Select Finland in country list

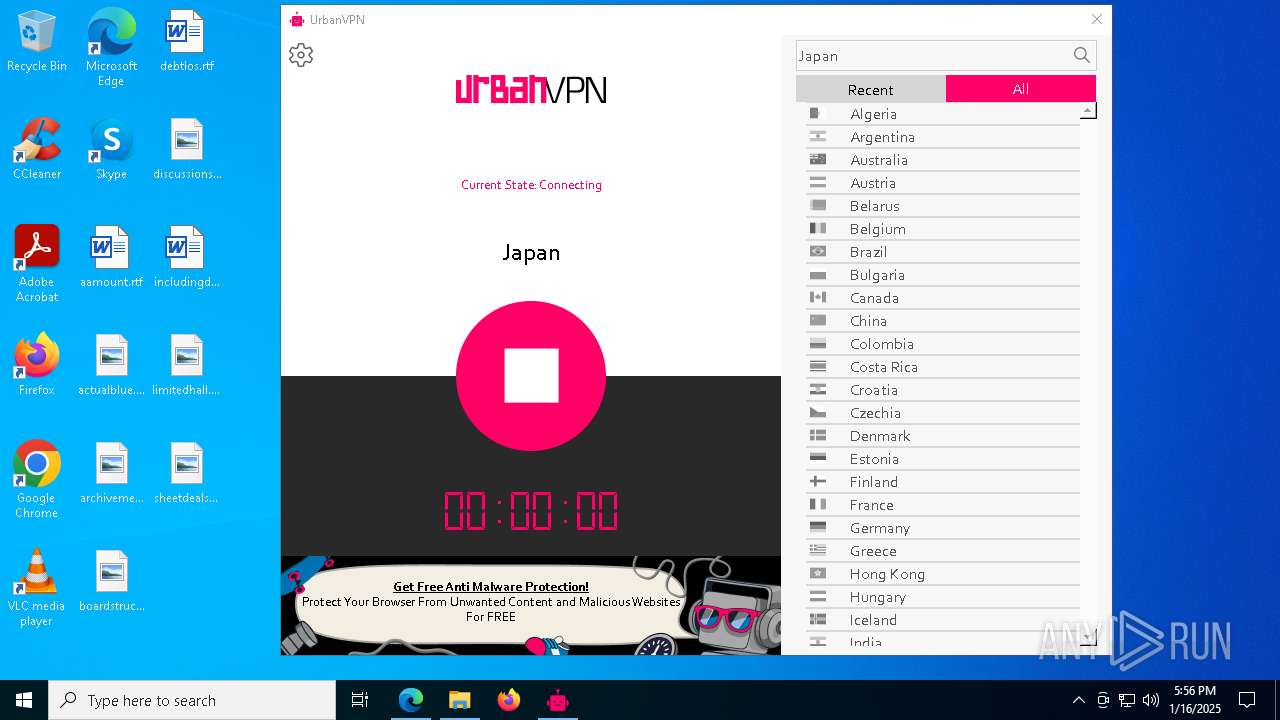943,482
